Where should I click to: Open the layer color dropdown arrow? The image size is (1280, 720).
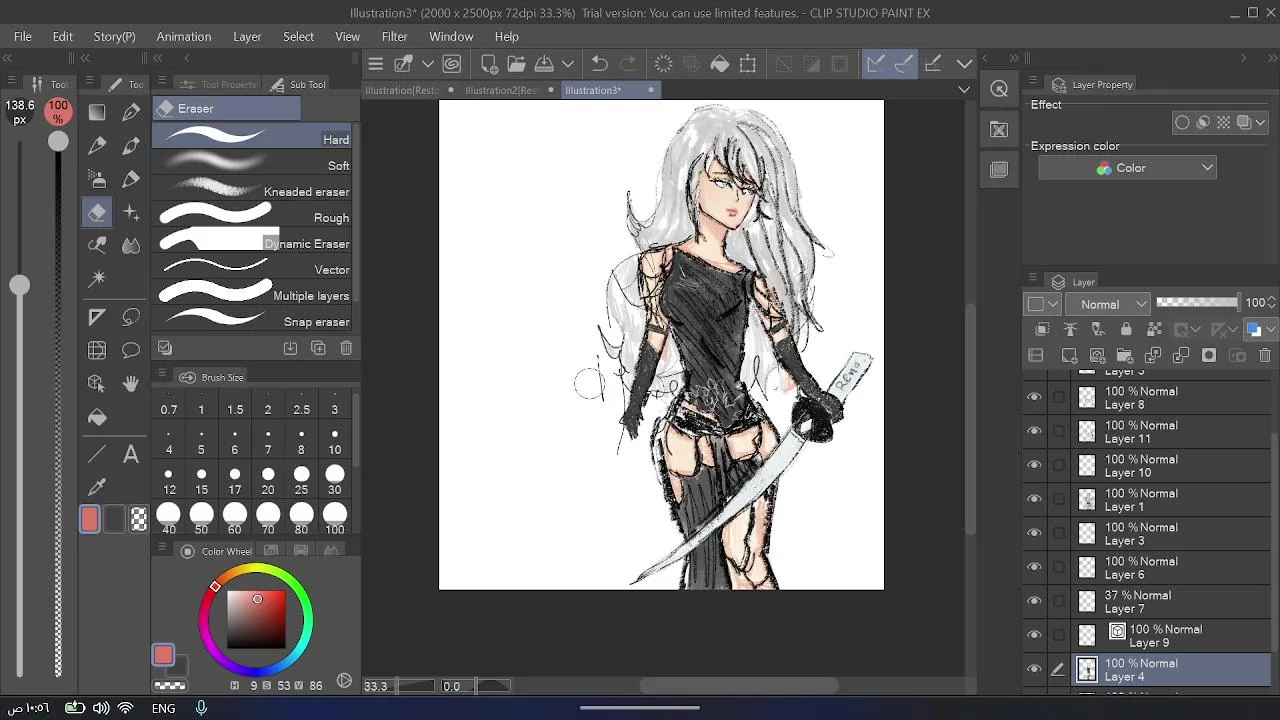[x=1272, y=329]
